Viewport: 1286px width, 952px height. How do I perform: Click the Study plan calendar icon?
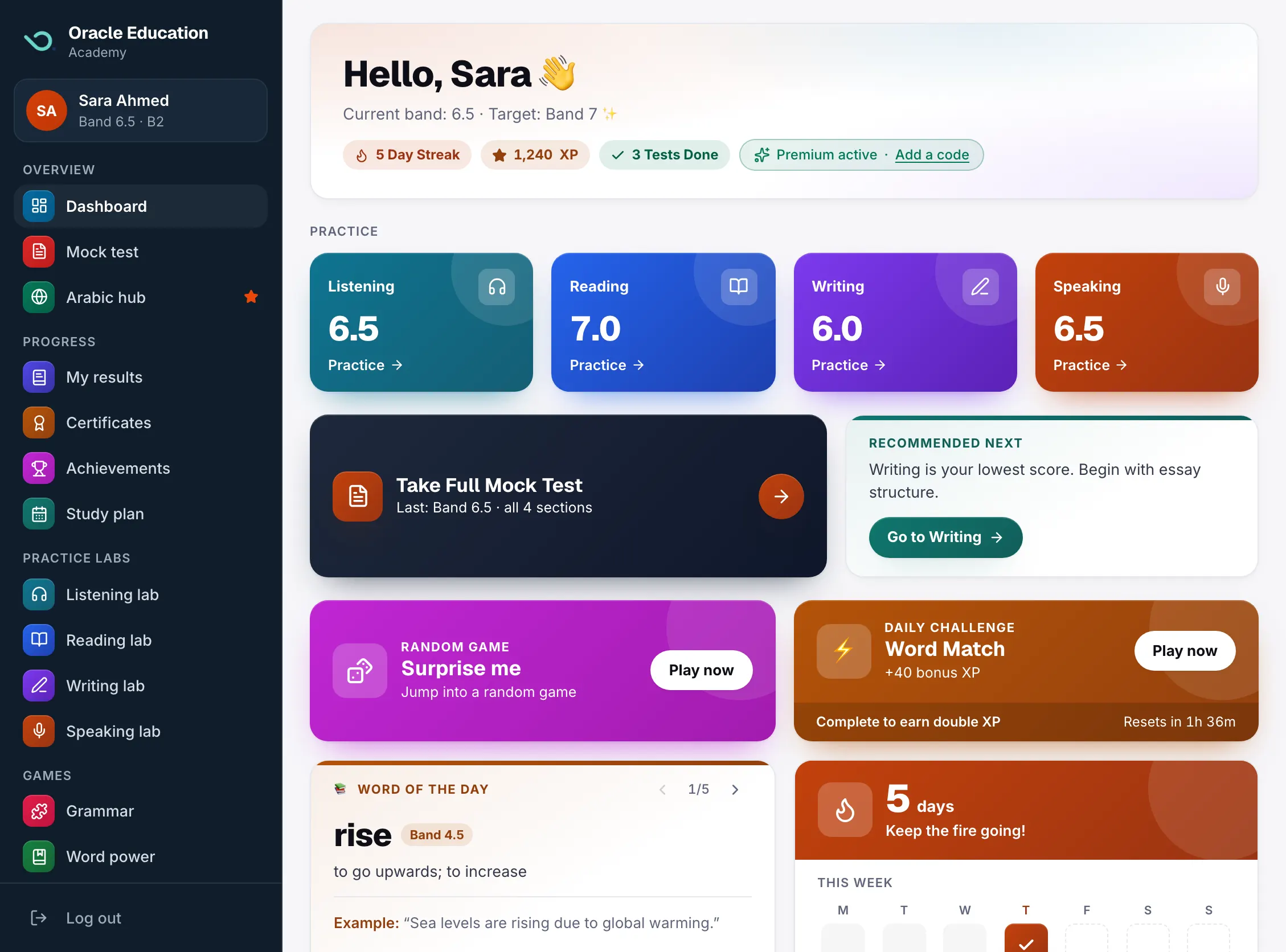click(x=39, y=514)
